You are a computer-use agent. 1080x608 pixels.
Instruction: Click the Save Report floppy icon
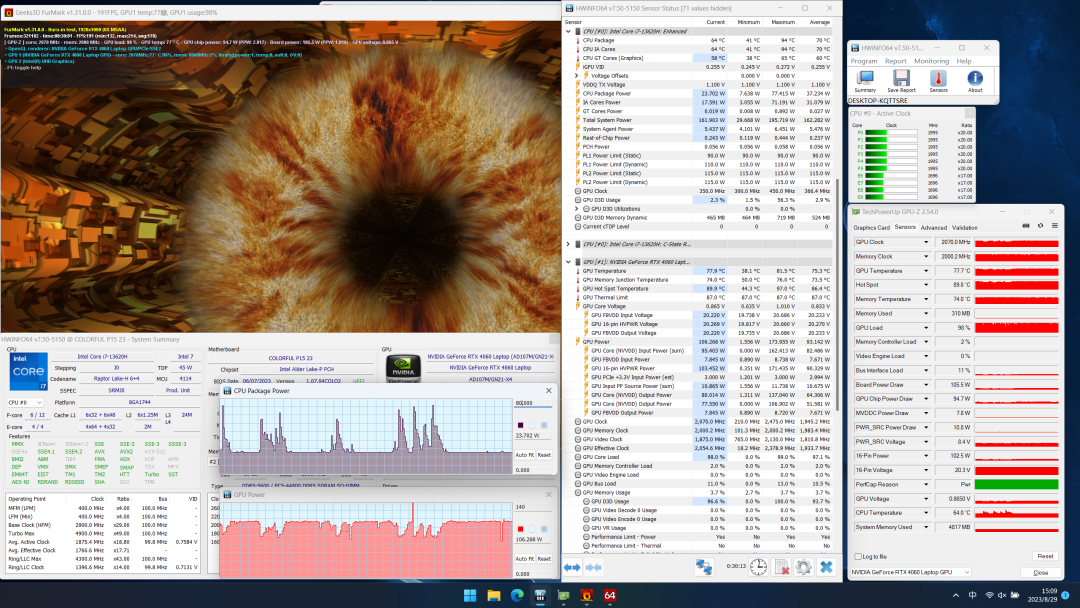click(901, 79)
